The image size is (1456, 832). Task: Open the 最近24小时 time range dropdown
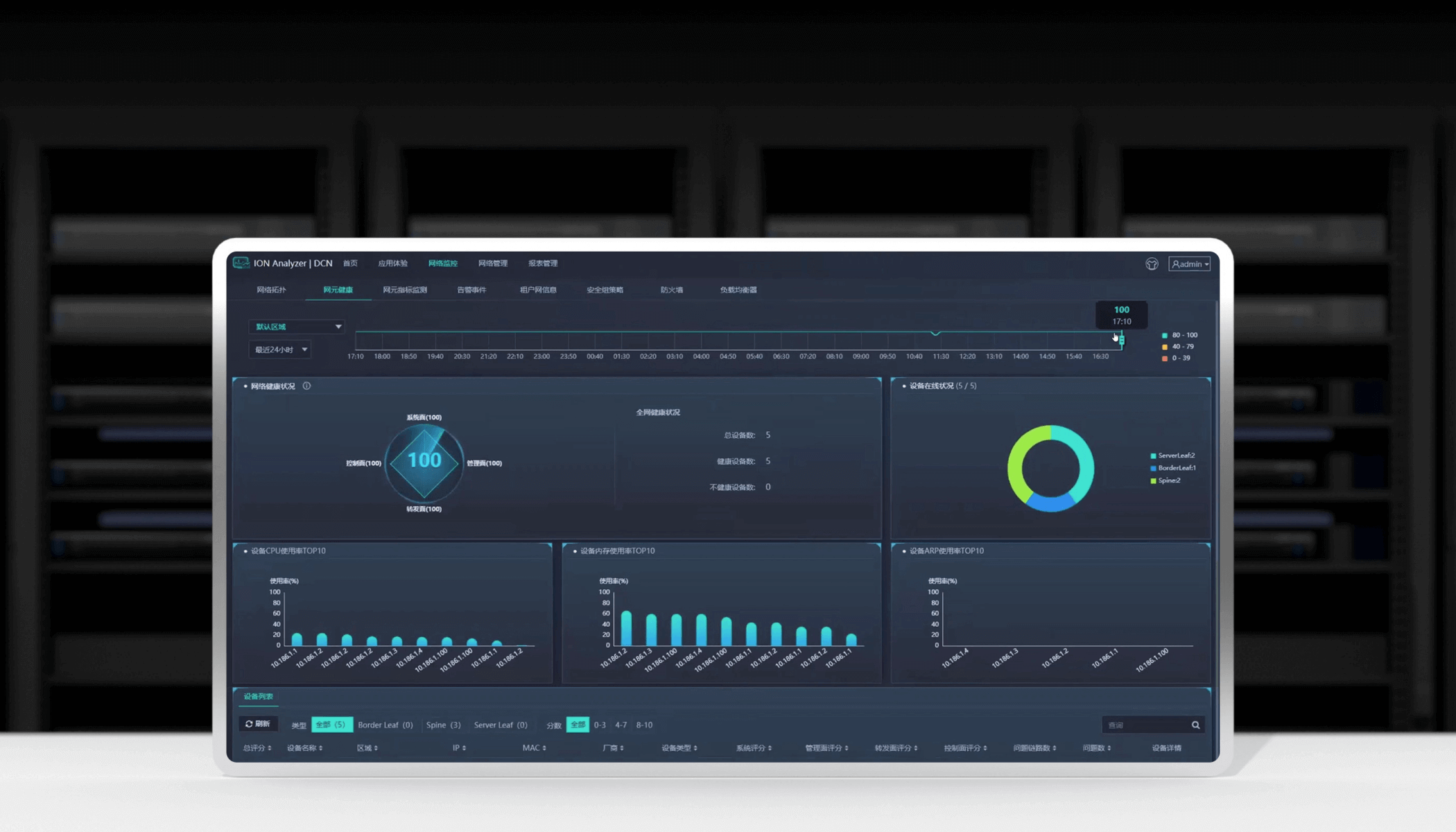[x=280, y=349]
